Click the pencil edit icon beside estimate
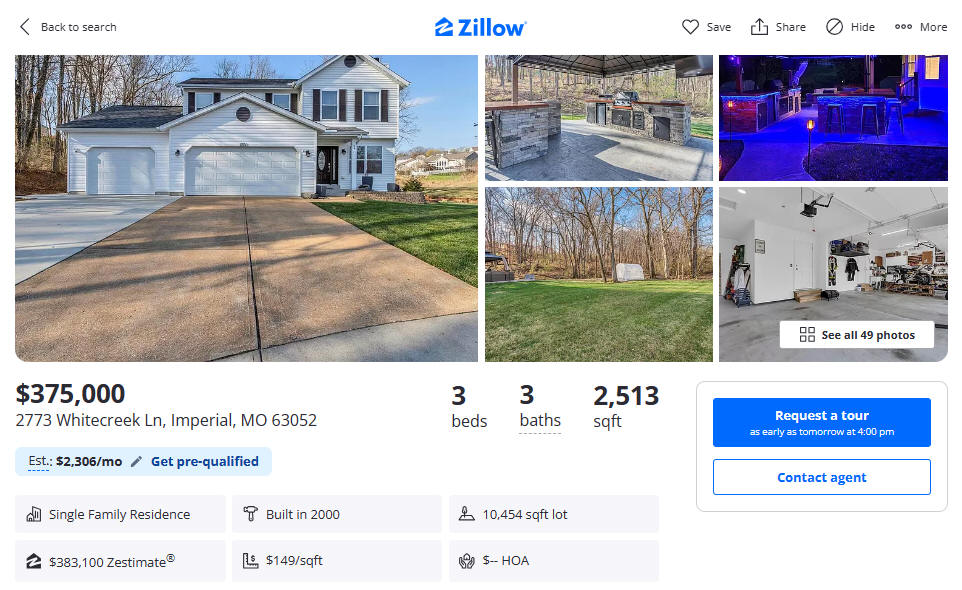The image size is (962, 590). [x=136, y=462]
